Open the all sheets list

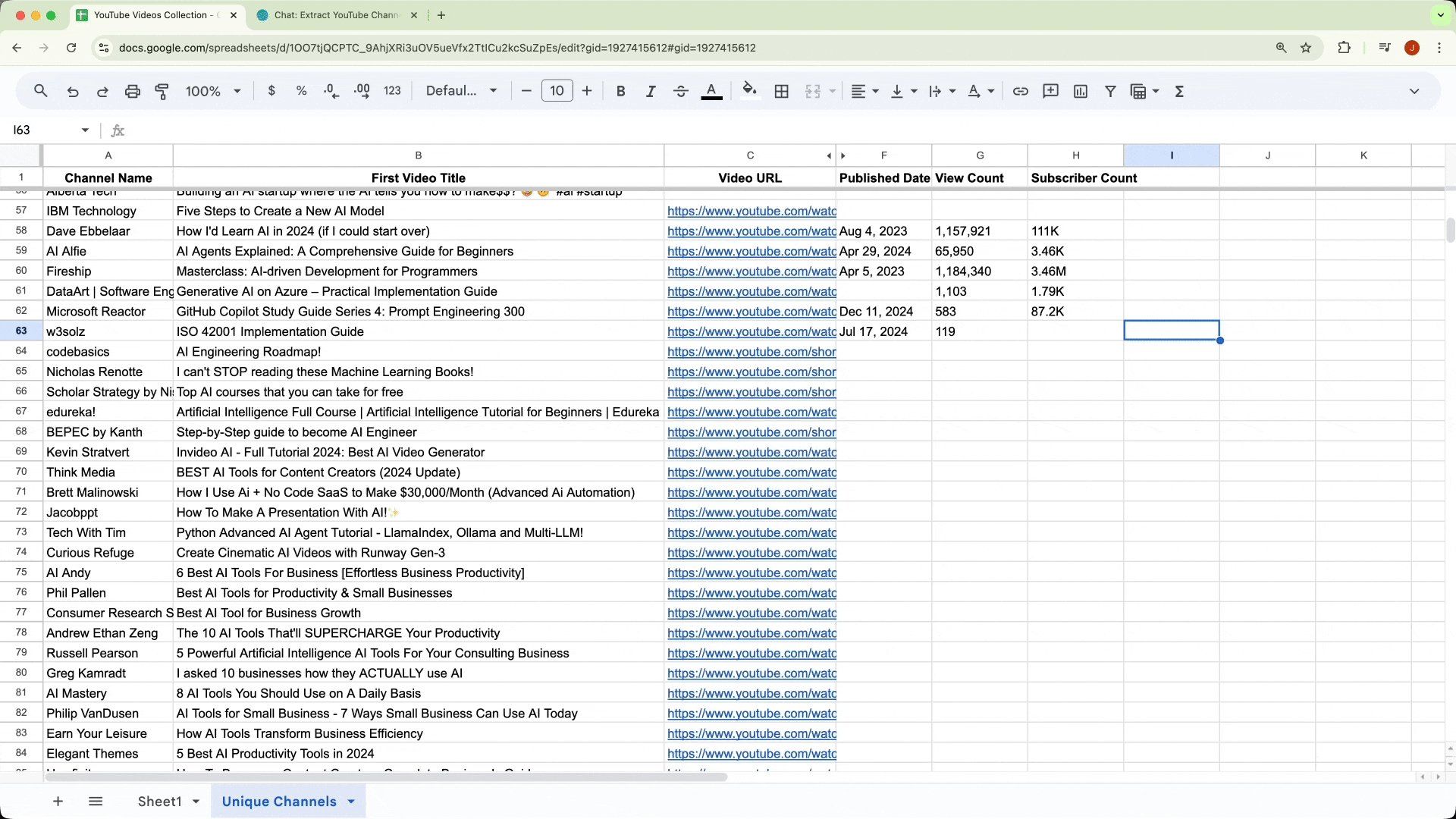point(96,802)
